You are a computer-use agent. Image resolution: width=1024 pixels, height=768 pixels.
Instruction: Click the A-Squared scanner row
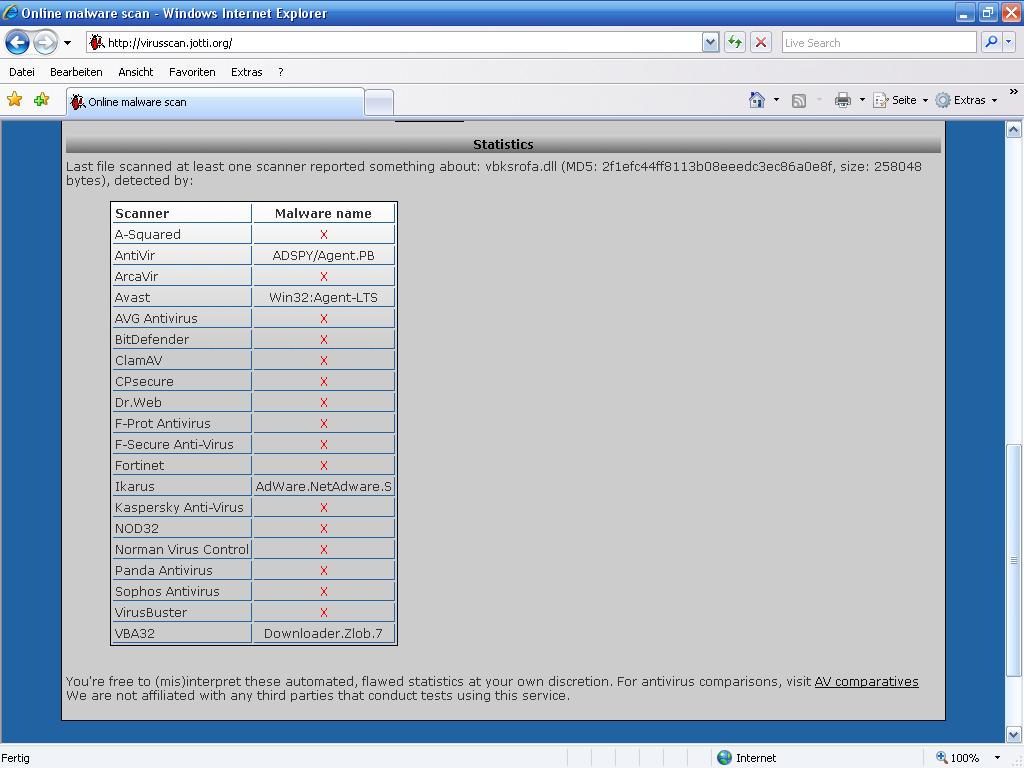(x=253, y=234)
